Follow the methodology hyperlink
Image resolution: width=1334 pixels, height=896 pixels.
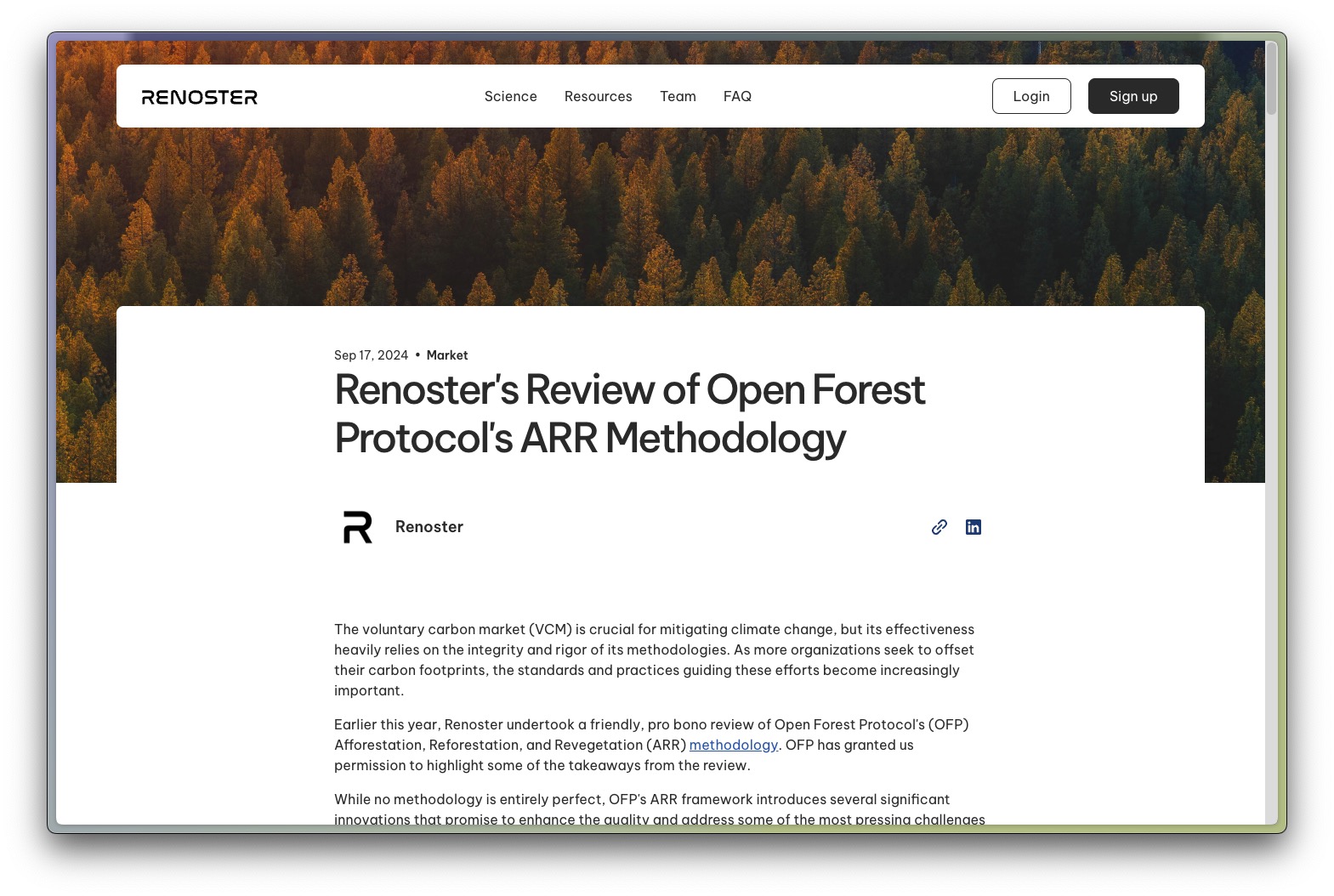click(x=734, y=745)
